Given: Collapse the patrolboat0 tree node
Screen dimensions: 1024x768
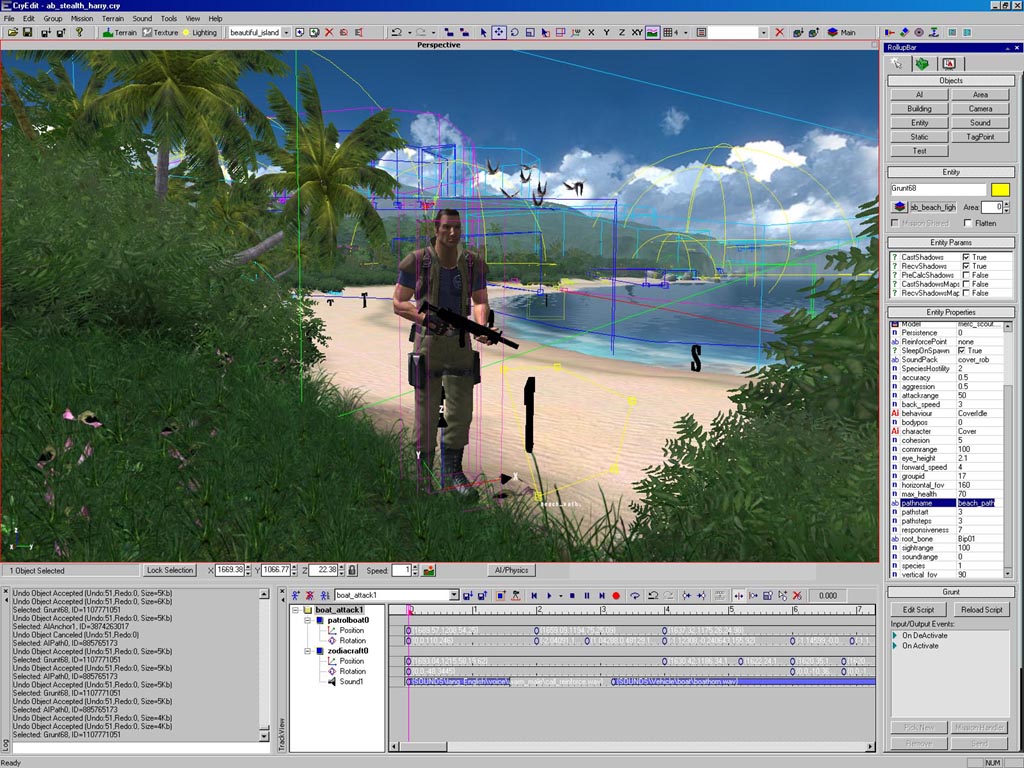Looking at the screenshot, I should pos(308,620).
